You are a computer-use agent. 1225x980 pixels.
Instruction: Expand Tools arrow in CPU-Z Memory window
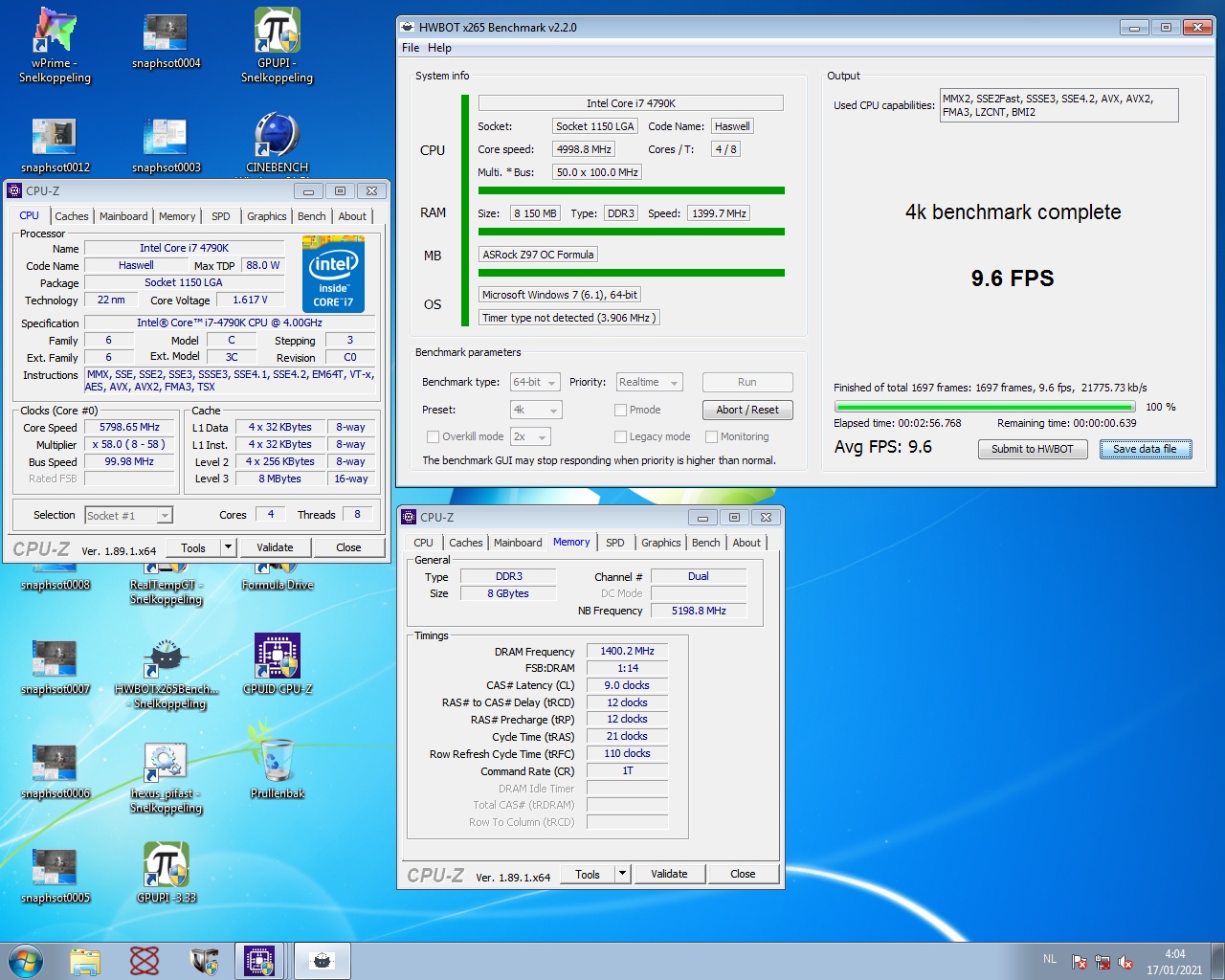pos(622,874)
